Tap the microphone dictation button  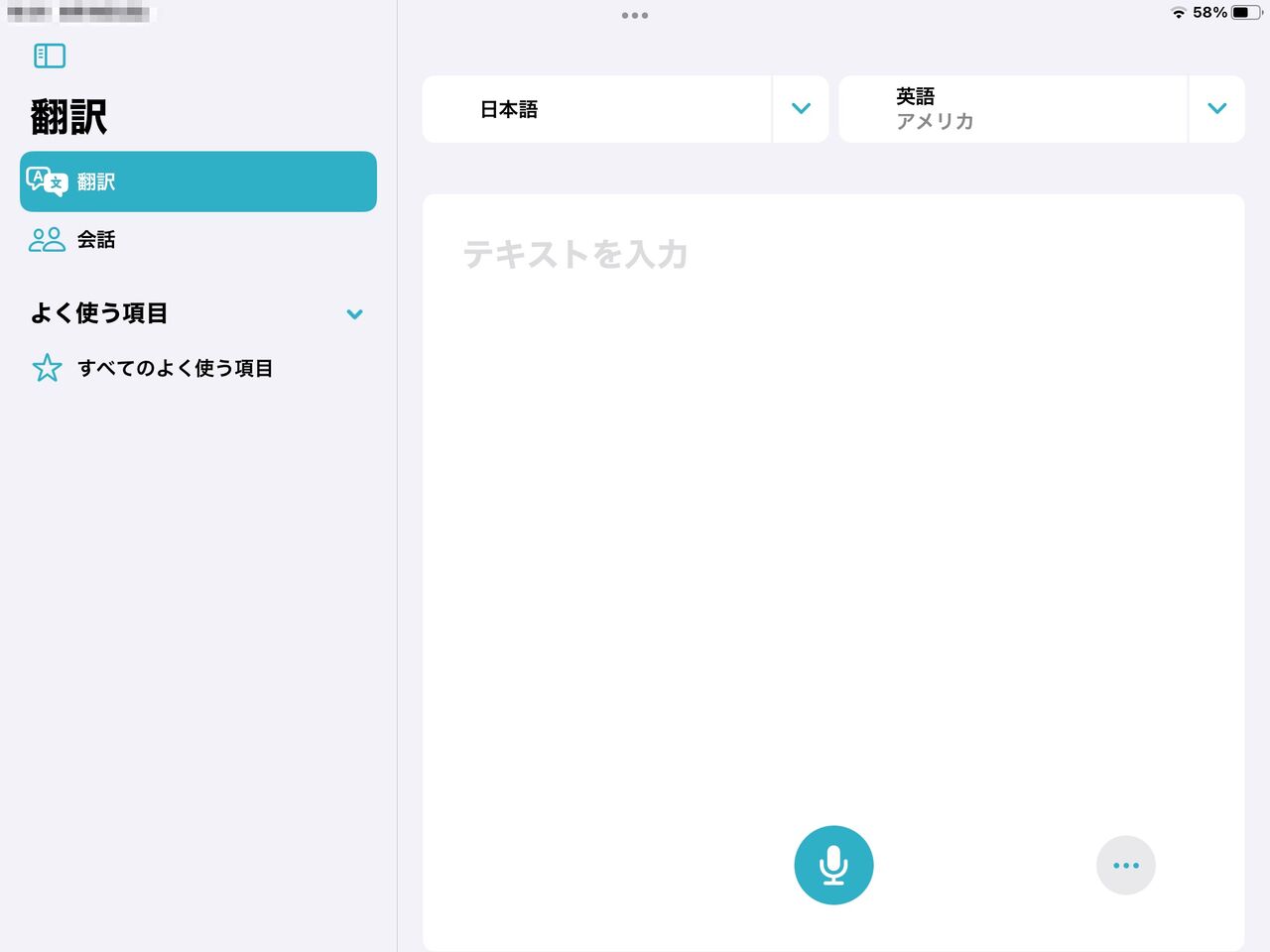coord(833,865)
